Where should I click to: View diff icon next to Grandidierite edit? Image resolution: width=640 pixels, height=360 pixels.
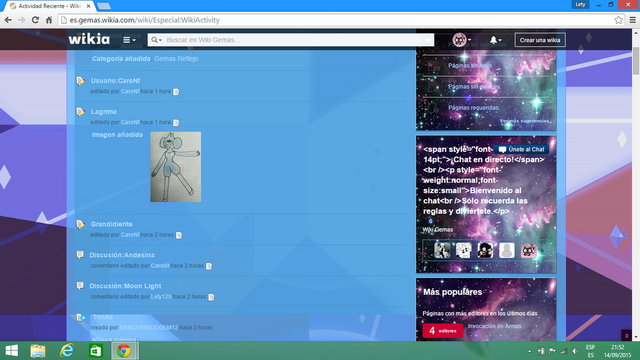(x=179, y=235)
